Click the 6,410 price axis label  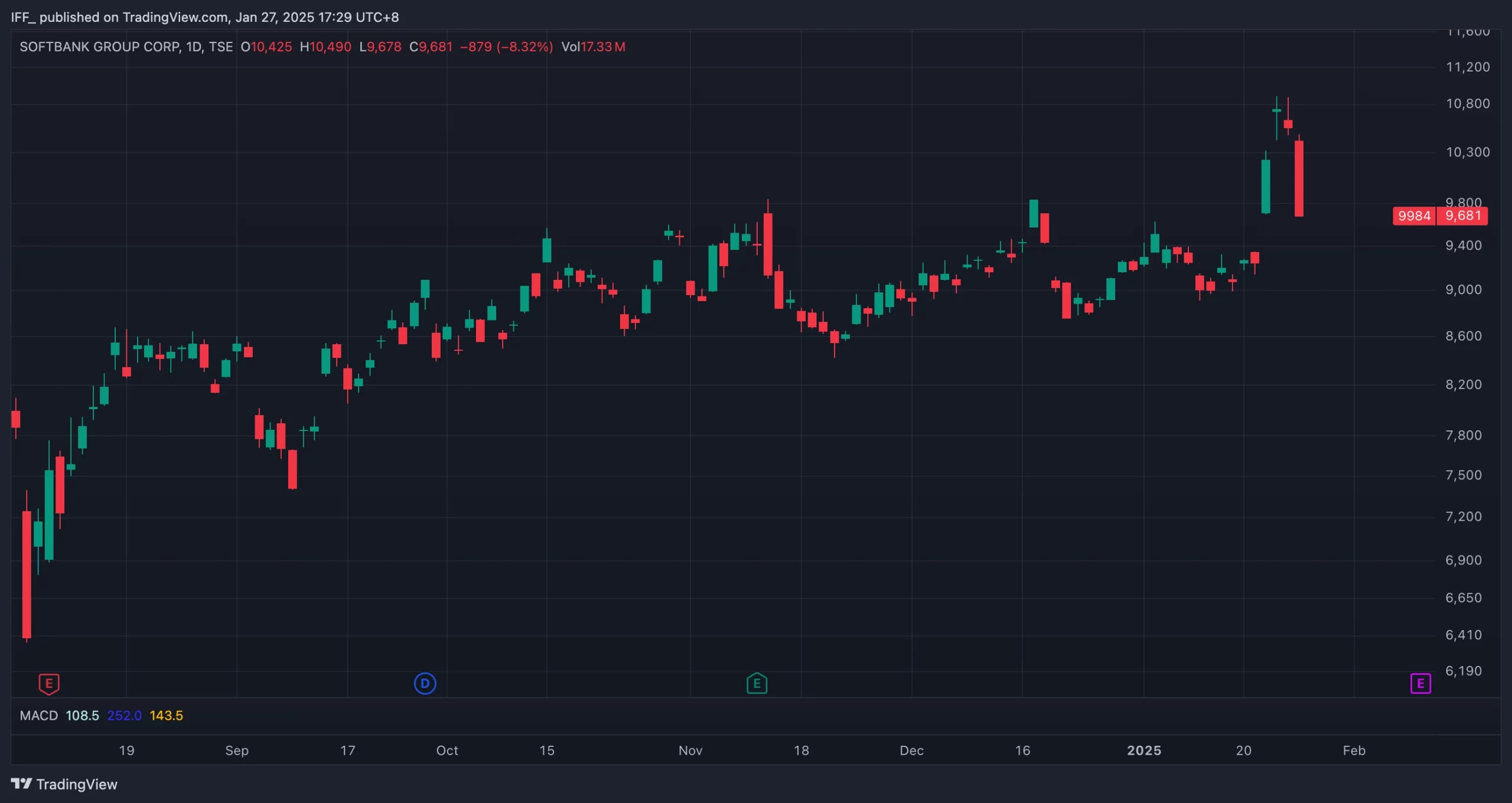click(1464, 635)
